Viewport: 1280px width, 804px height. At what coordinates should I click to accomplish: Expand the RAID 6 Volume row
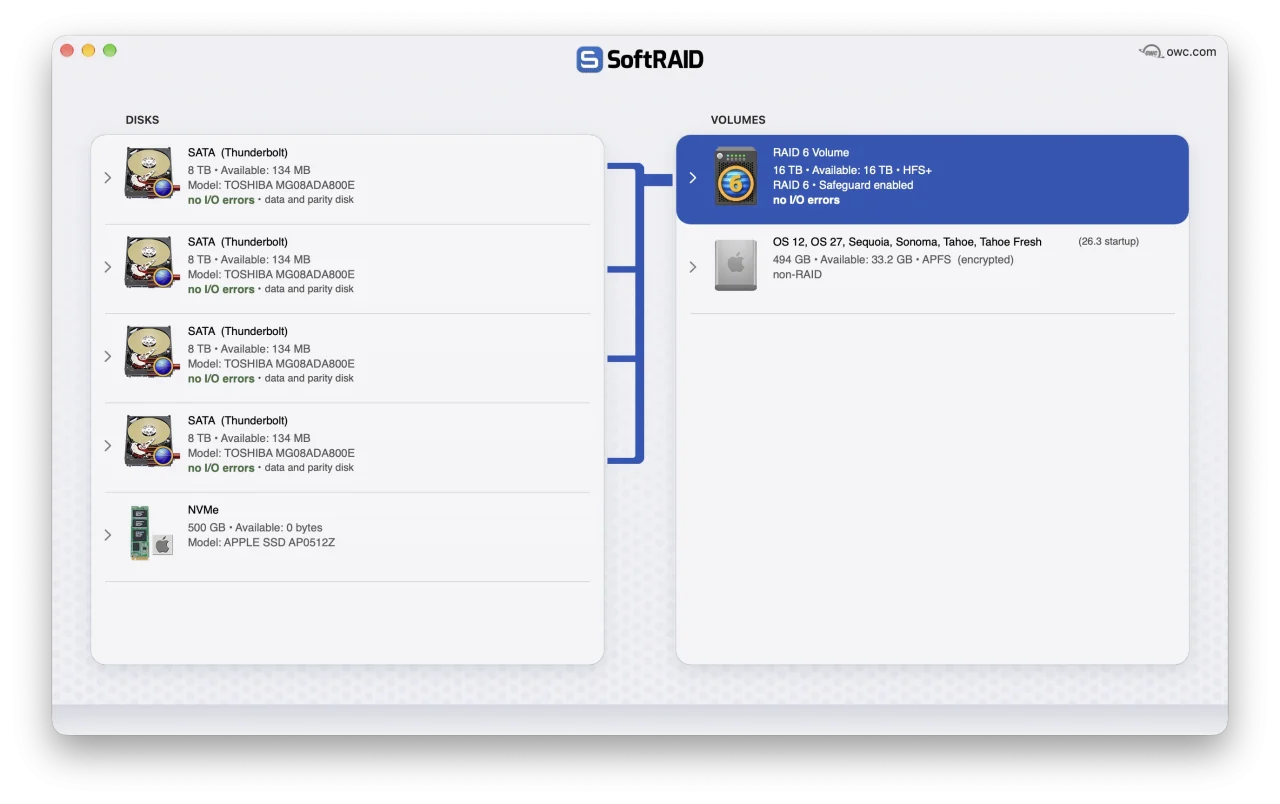point(693,178)
